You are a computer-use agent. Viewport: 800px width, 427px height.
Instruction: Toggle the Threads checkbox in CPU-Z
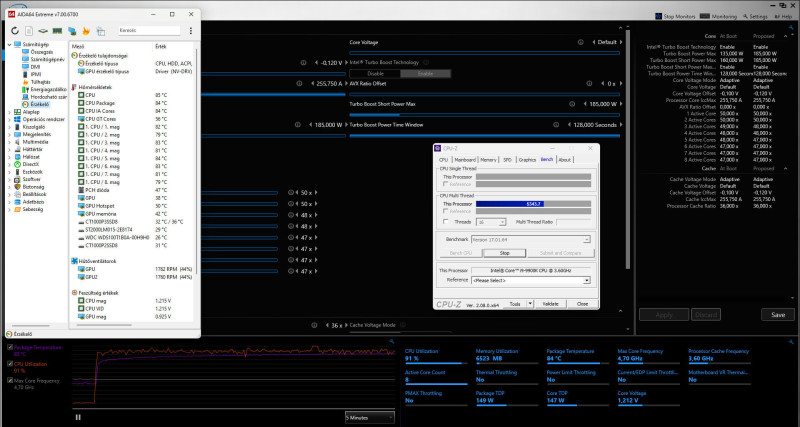tap(446, 222)
